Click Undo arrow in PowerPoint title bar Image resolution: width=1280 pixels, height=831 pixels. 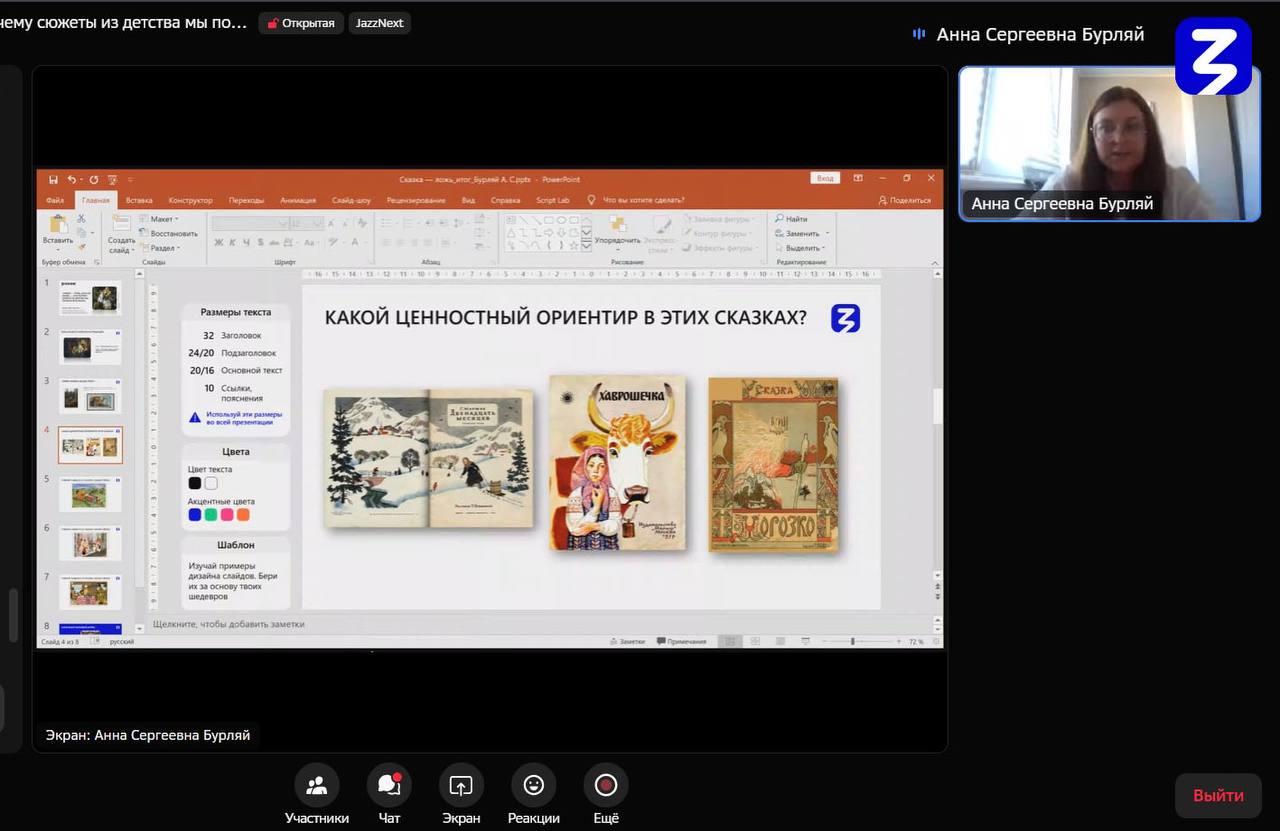(x=72, y=179)
